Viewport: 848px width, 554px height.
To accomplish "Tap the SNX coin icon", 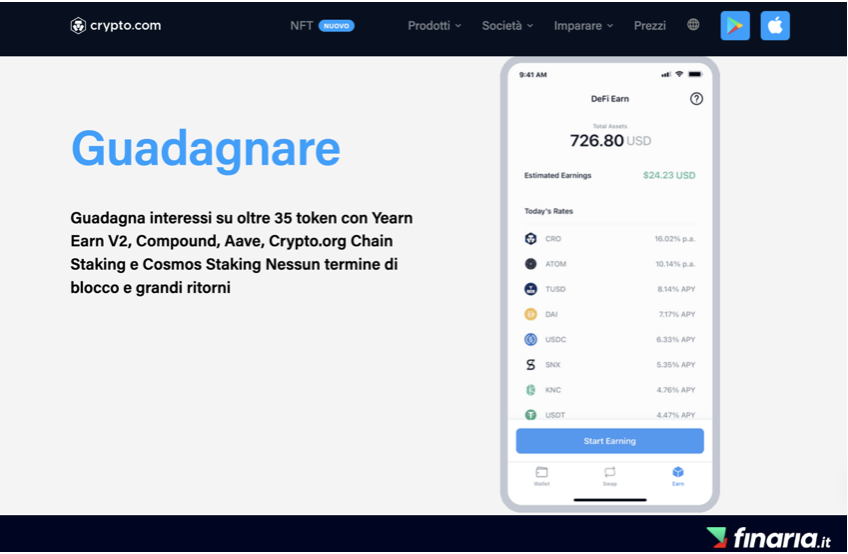I will coord(531,365).
